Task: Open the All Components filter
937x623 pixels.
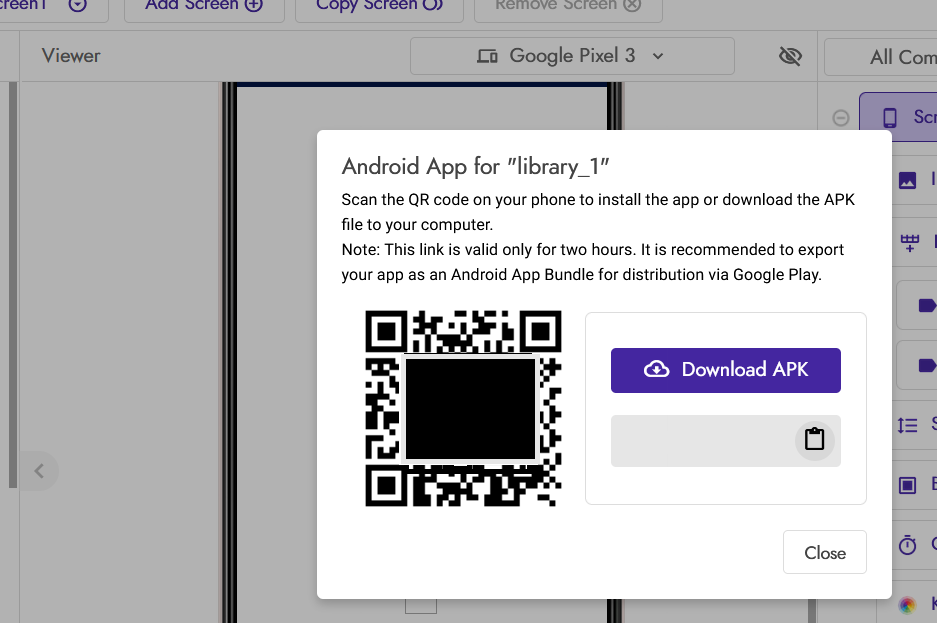Action: coord(881,57)
